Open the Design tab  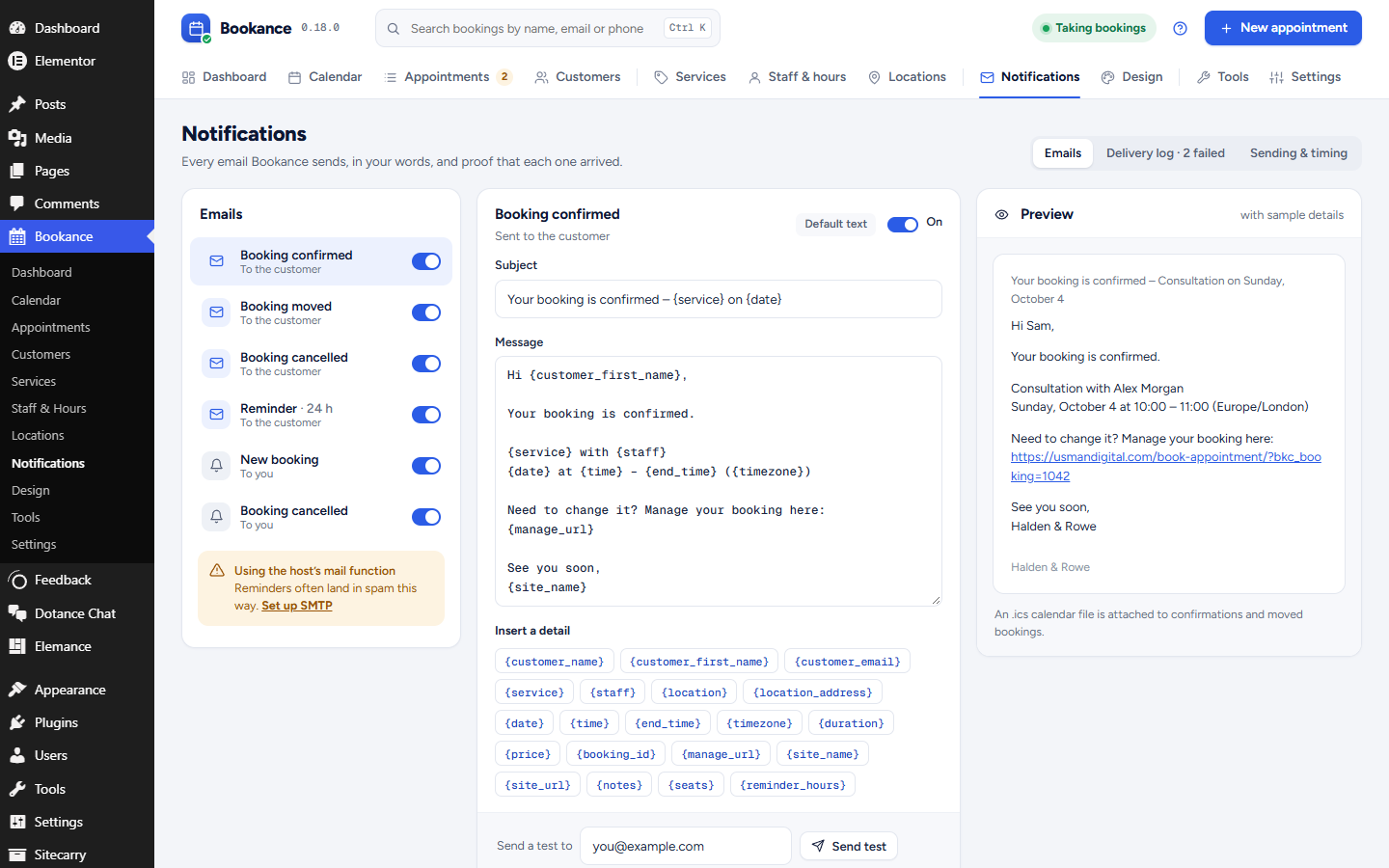pyautogui.click(x=1132, y=77)
